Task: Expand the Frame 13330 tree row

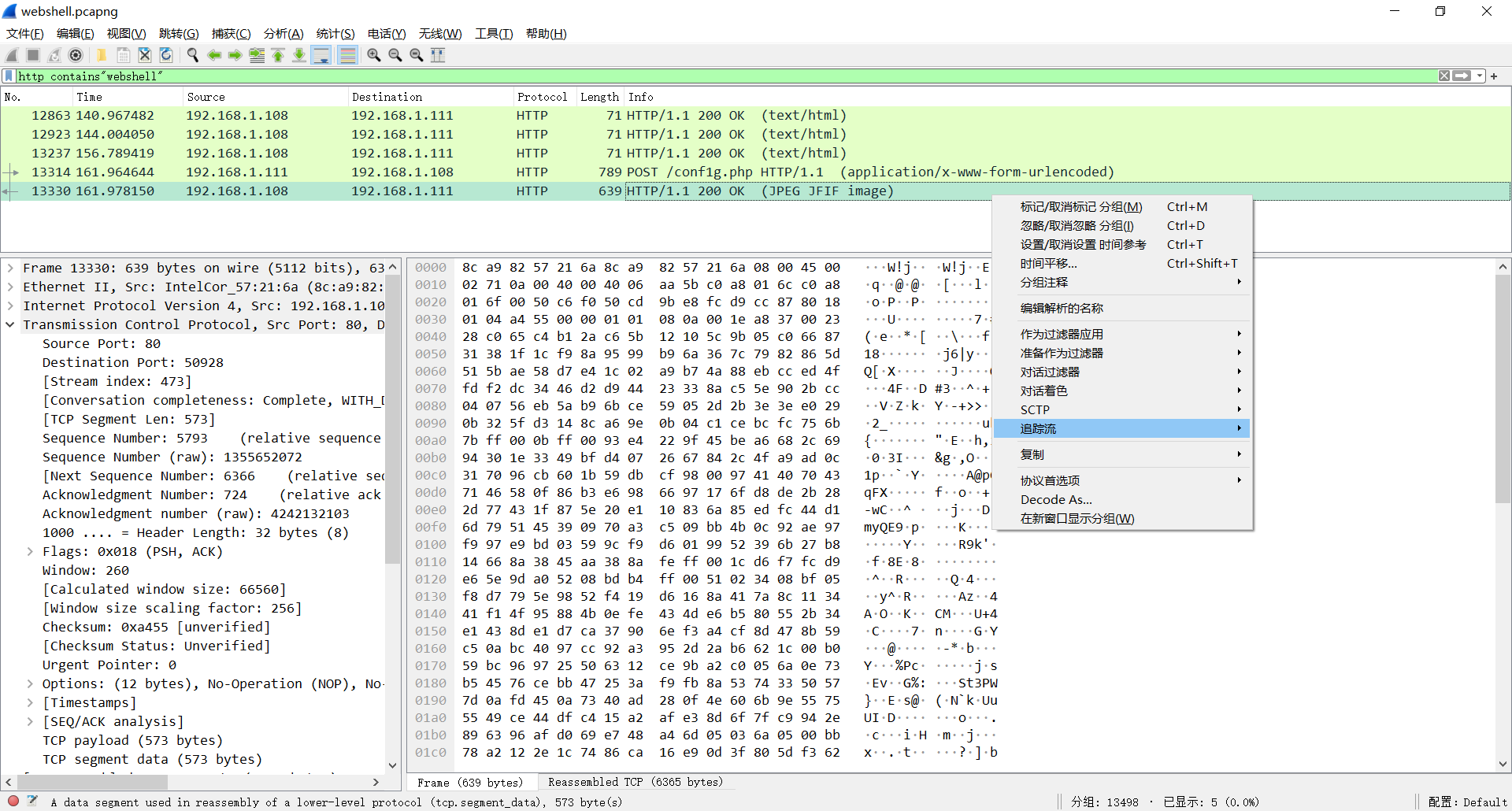Action: point(10,268)
